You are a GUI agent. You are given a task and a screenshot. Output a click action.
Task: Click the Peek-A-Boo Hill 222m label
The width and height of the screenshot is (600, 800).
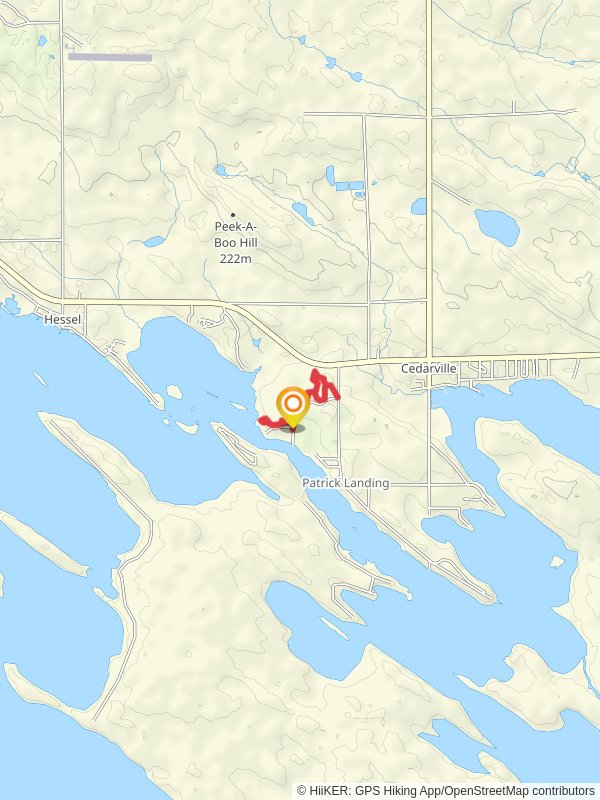coord(235,242)
